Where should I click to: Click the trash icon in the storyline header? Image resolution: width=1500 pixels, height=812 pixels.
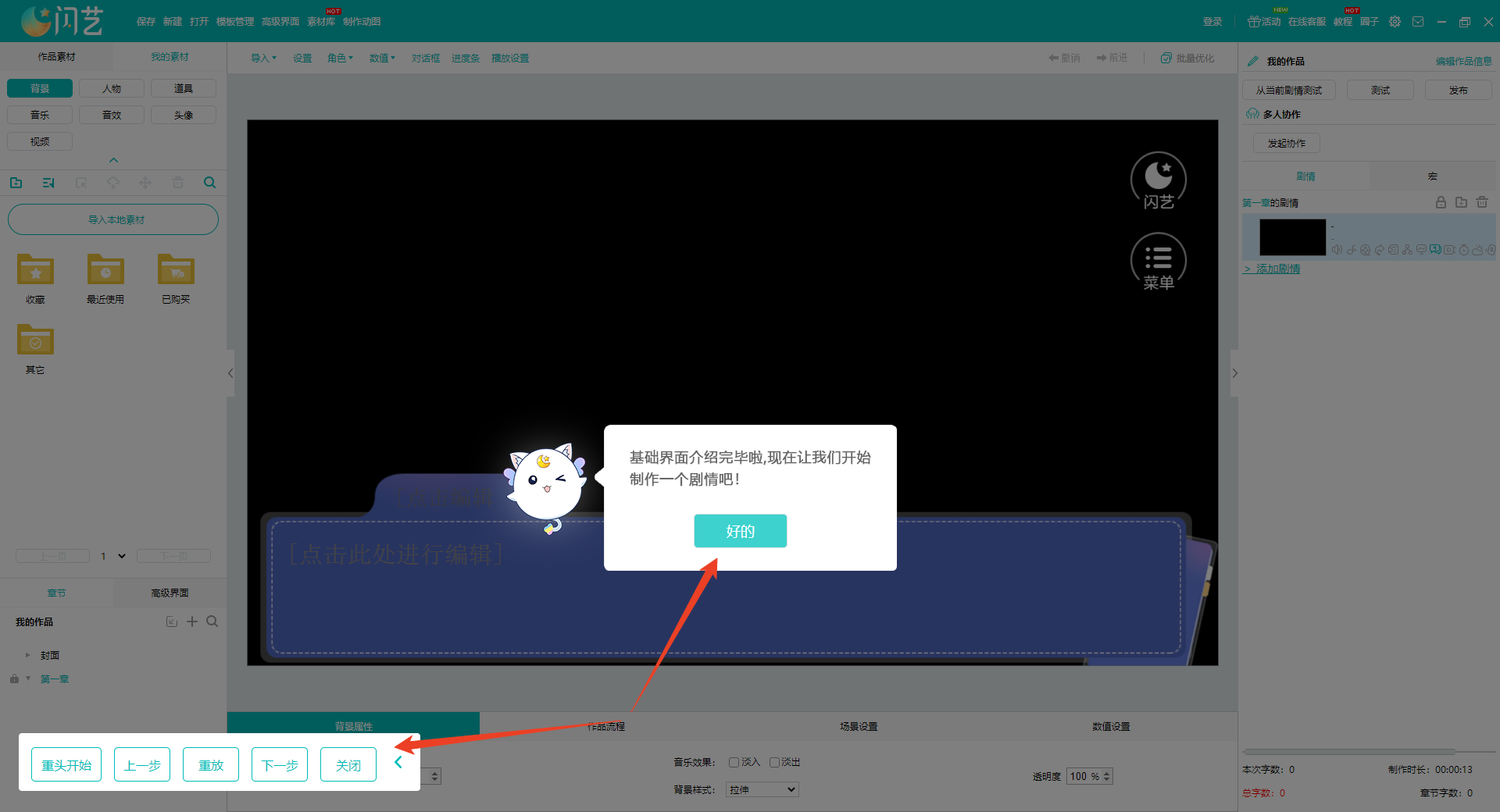click(x=1482, y=202)
